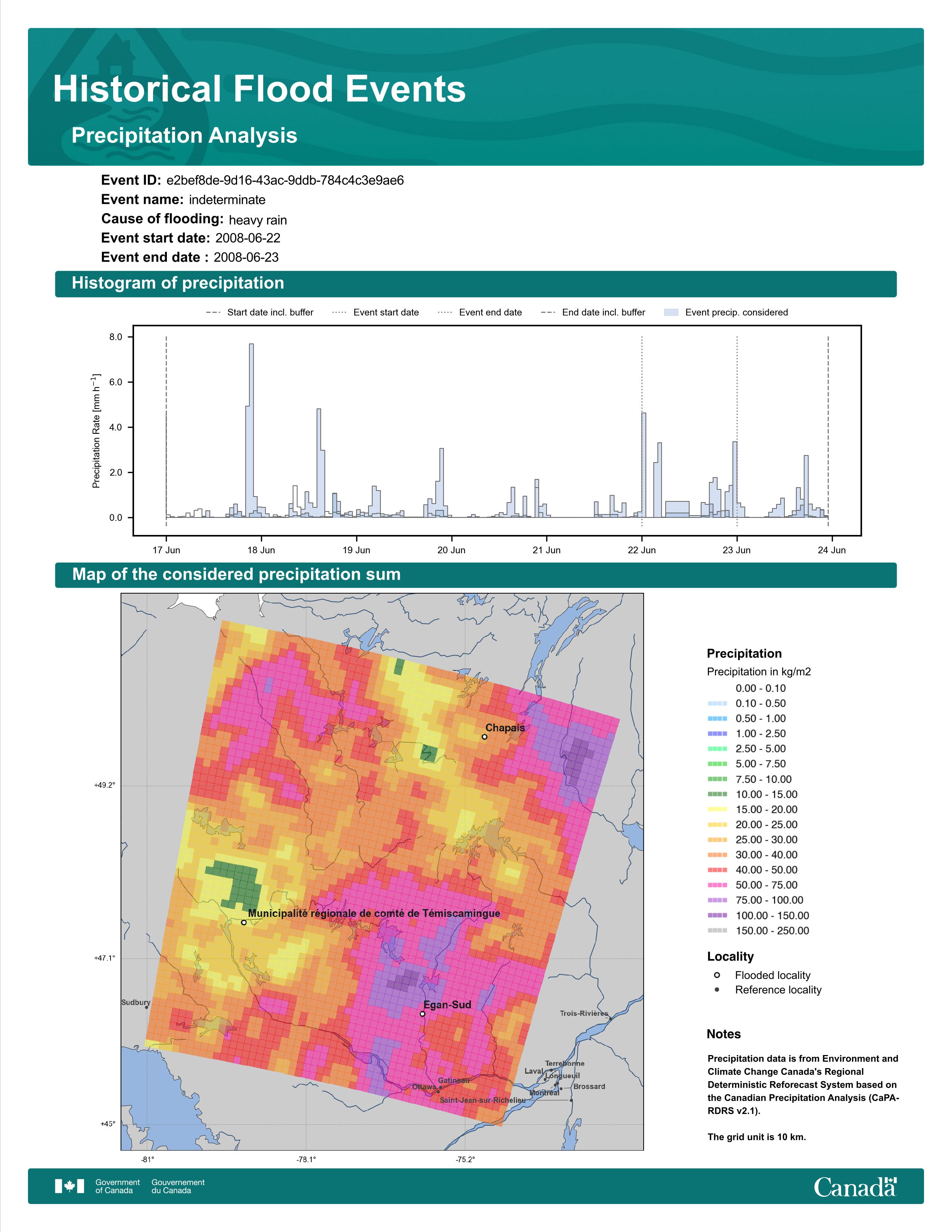952x1232 pixels.
Task: Click the 20.00 - 25.00 precipitation swatch
Action: tap(717, 825)
